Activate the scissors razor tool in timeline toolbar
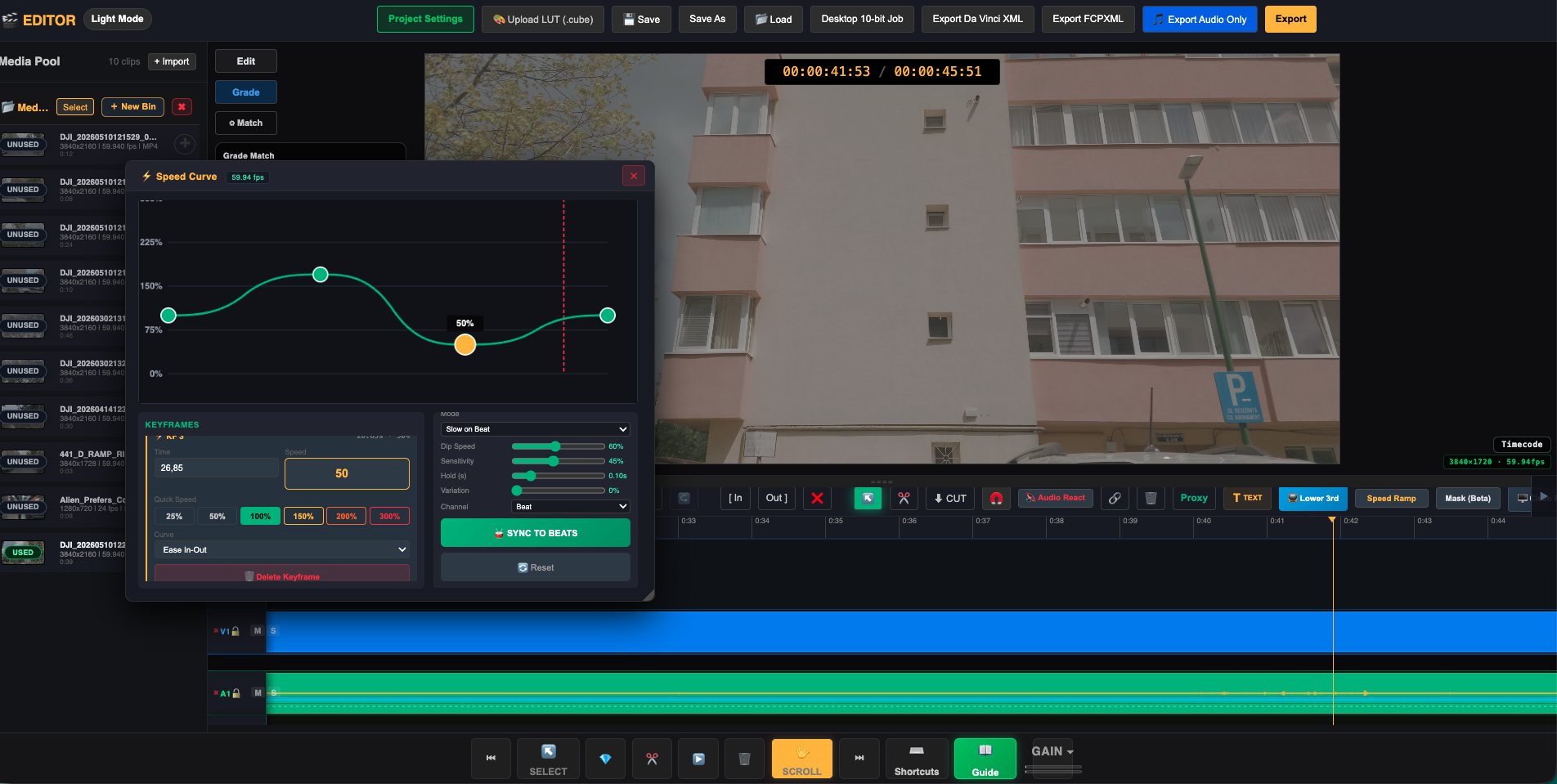 pos(904,498)
